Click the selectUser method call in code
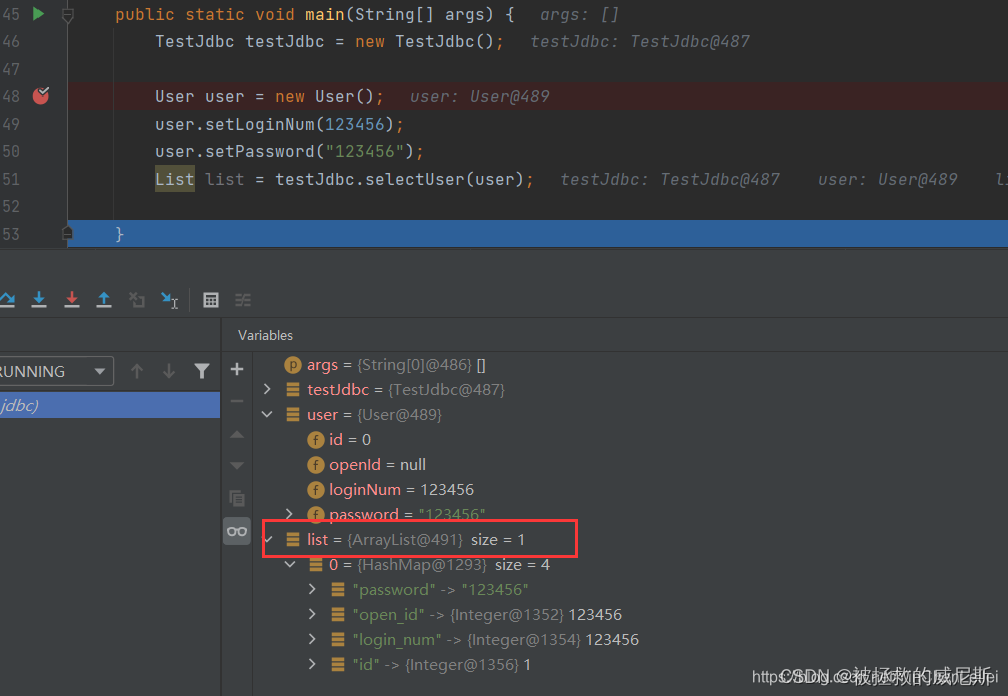1008x696 pixels. [414, 179]
